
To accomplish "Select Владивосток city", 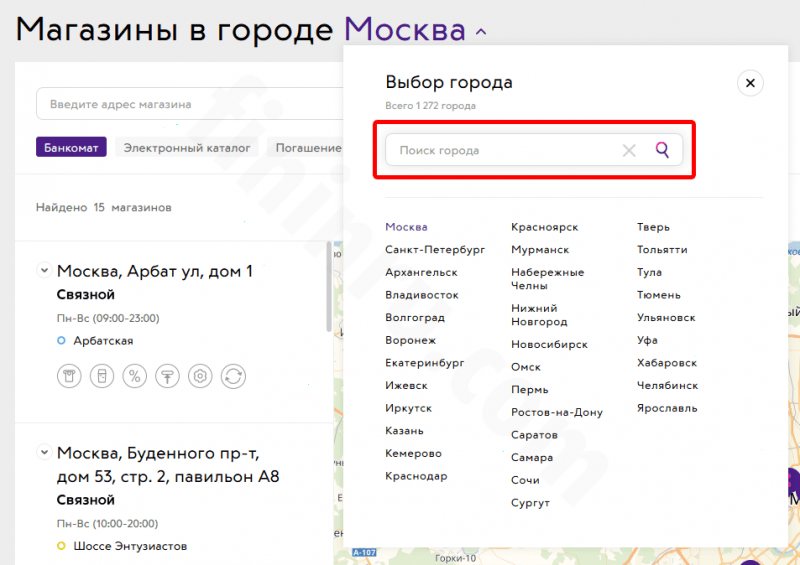I will pyautogui.click(x=422, y=294).
